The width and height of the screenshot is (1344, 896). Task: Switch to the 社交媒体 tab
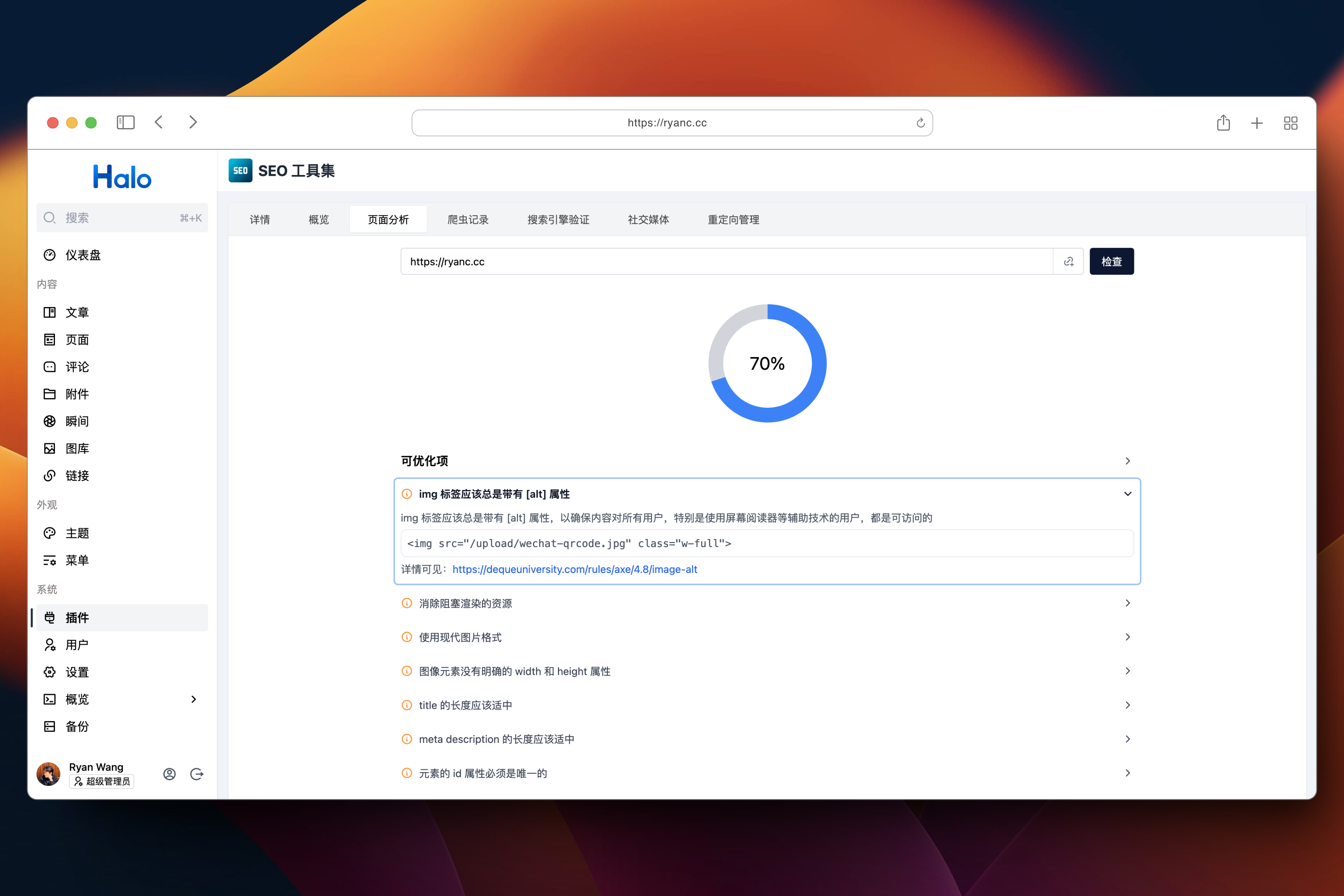pos(649,219)
